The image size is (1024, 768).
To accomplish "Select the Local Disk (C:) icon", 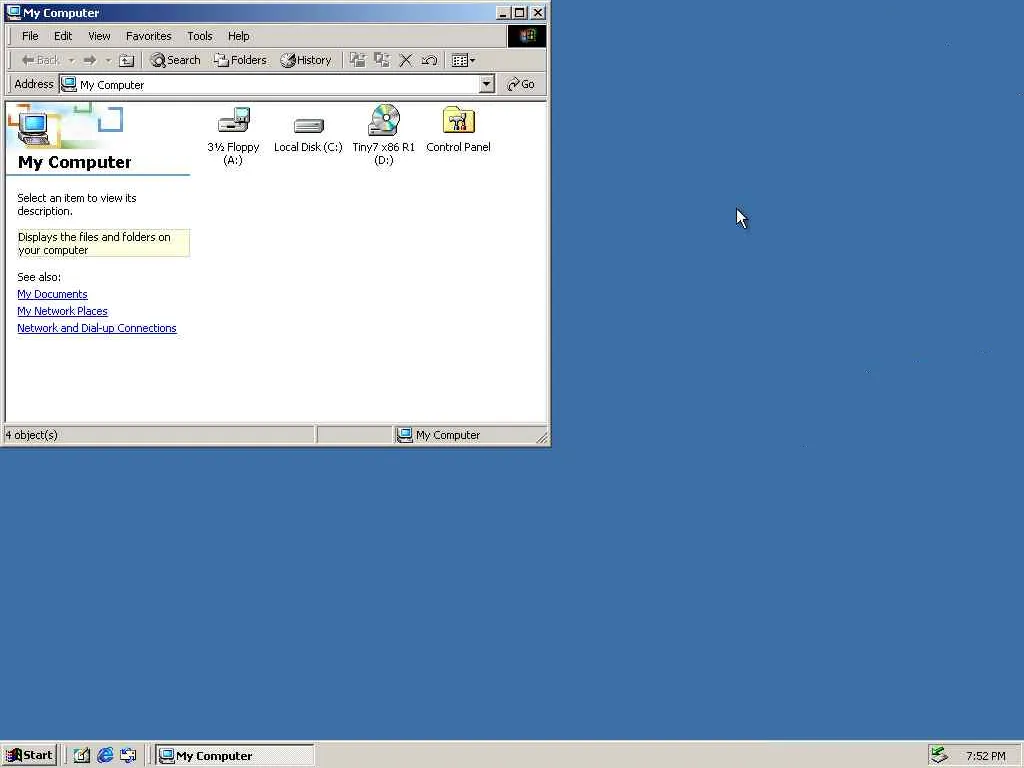I will click(308, 135).
